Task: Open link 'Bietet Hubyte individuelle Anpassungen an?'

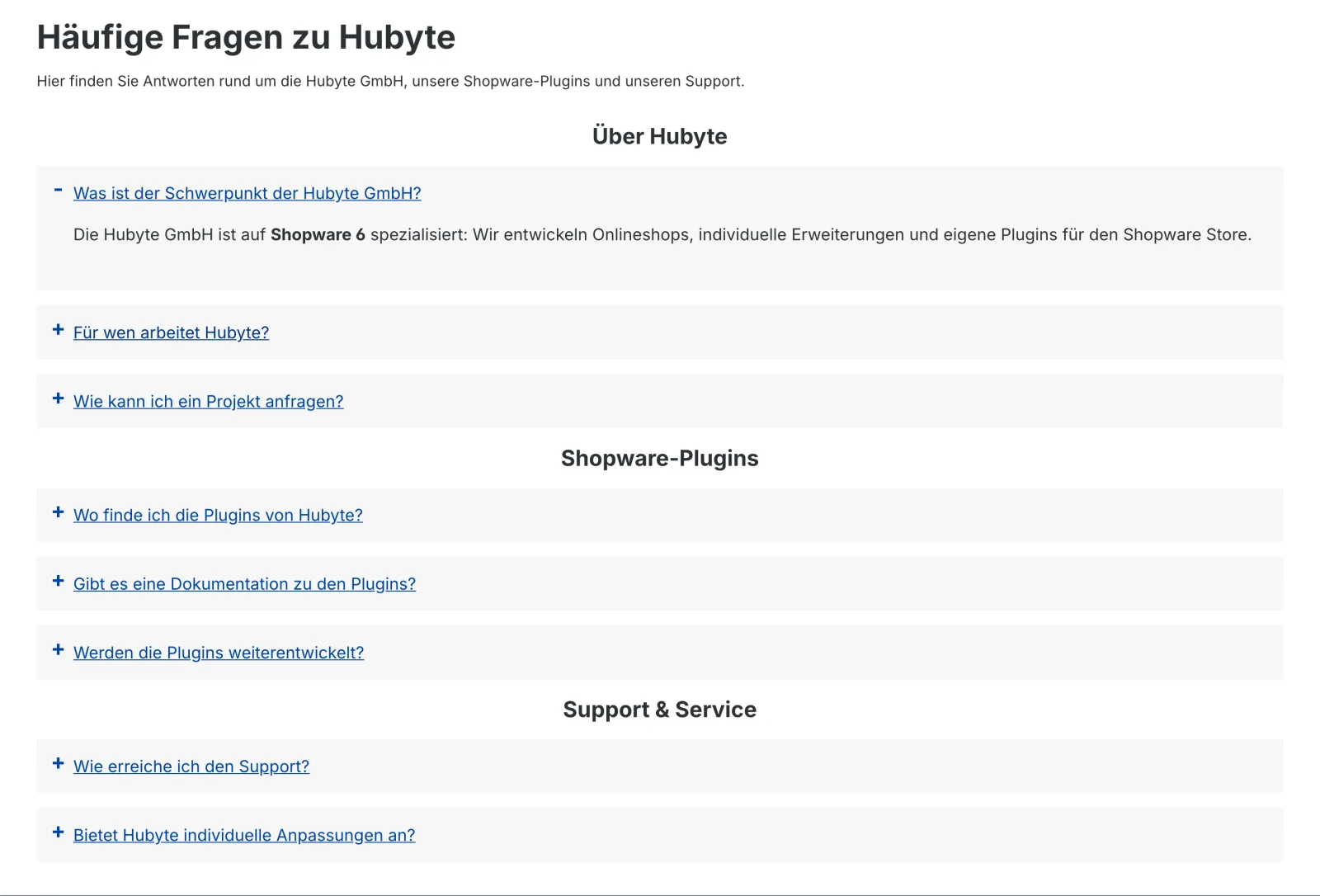Action: [x=244, y=835]
